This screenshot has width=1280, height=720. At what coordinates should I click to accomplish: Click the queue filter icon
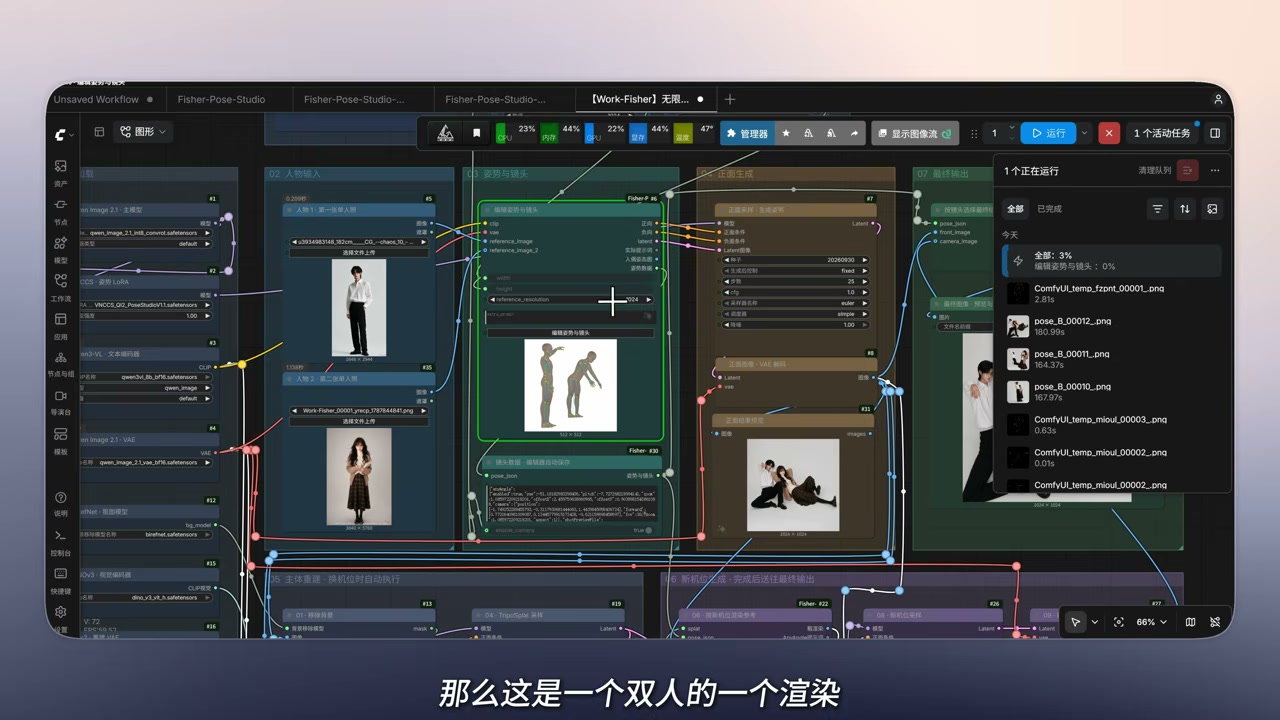tap(1158, 209)
